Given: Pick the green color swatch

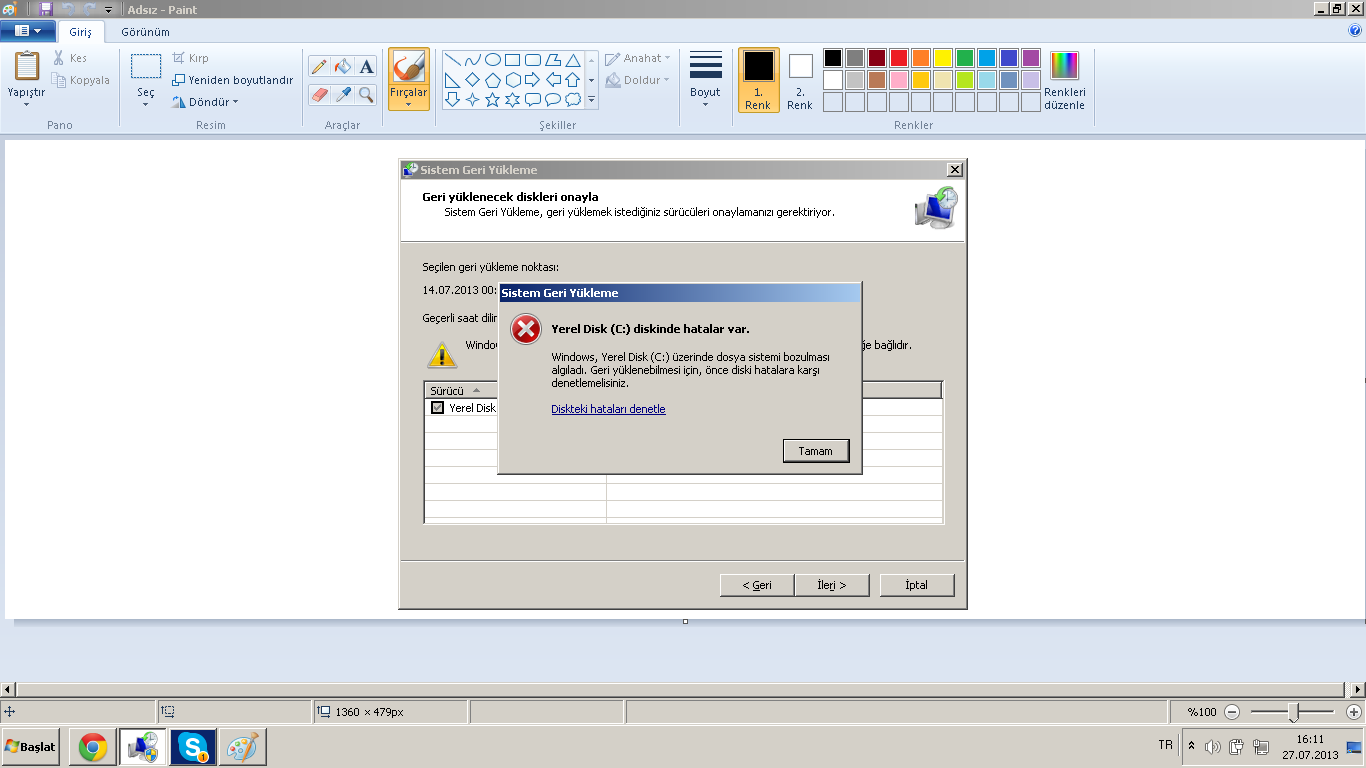Looking at the screenshot, I should [965, 58].
